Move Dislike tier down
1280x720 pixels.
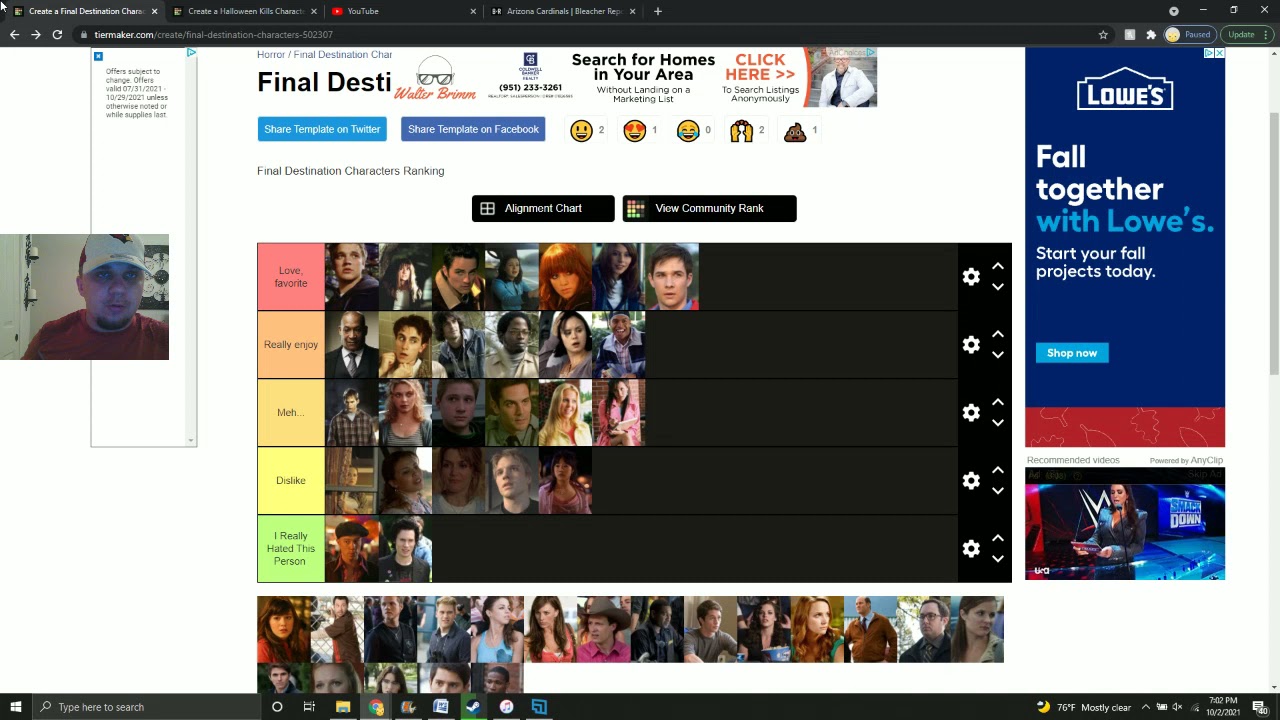pos(997,491)
